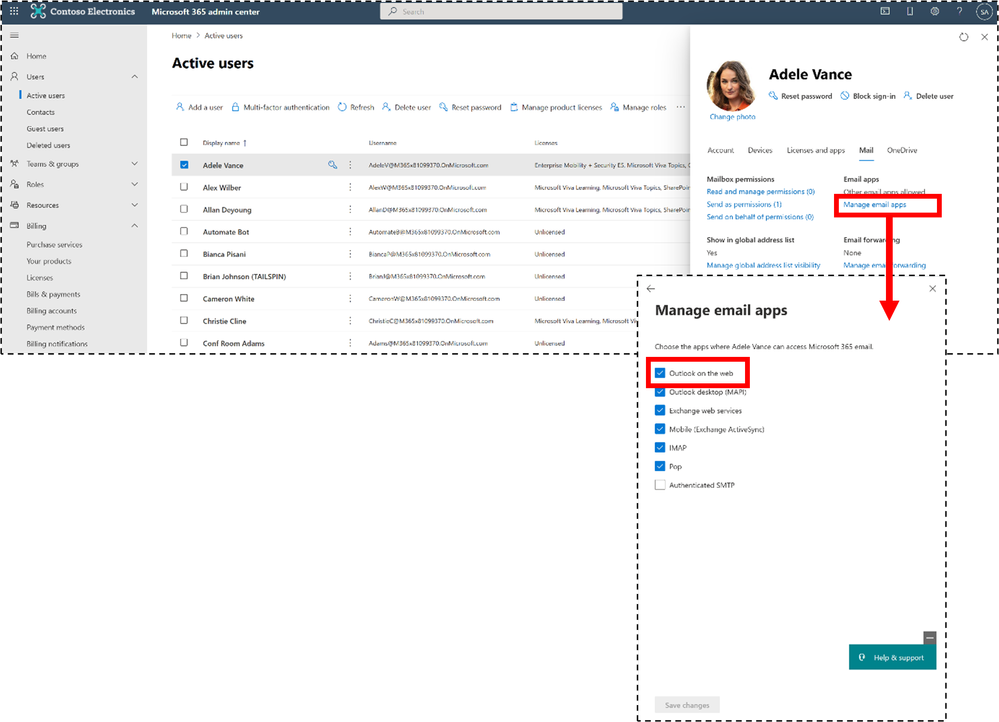Open more actions for Conf Room Adams row

point(350,343)
